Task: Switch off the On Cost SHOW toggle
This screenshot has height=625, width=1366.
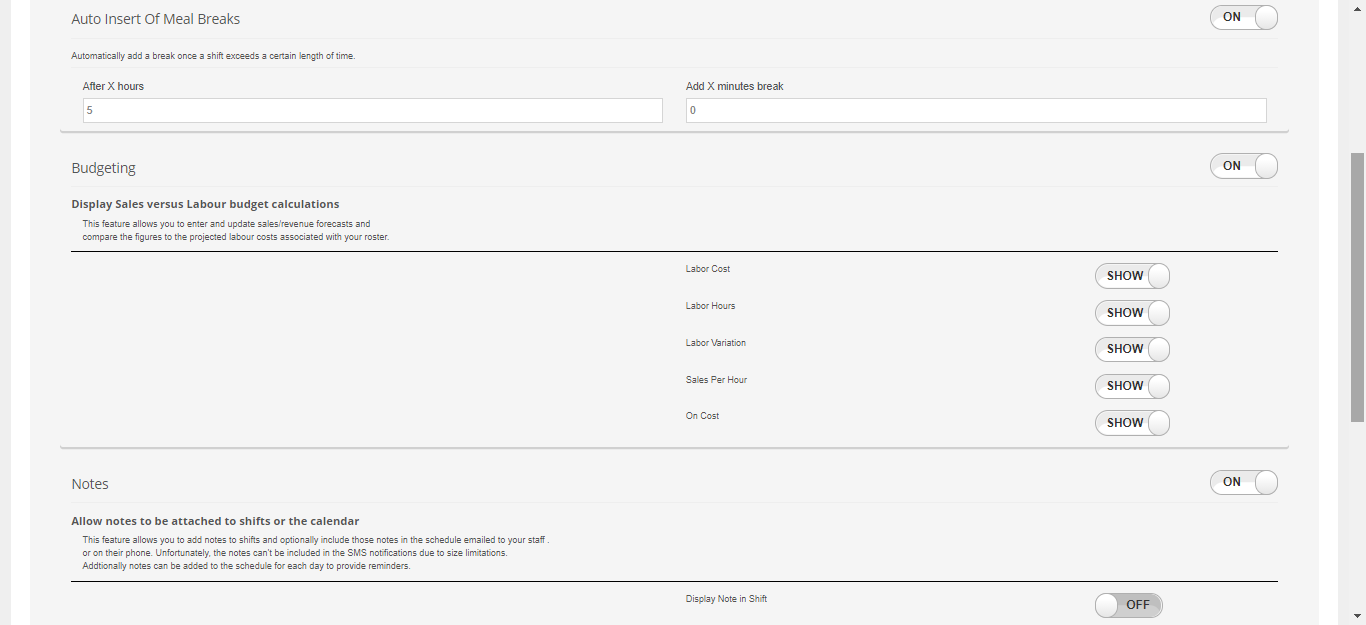Action: (x=1132, y=423)
